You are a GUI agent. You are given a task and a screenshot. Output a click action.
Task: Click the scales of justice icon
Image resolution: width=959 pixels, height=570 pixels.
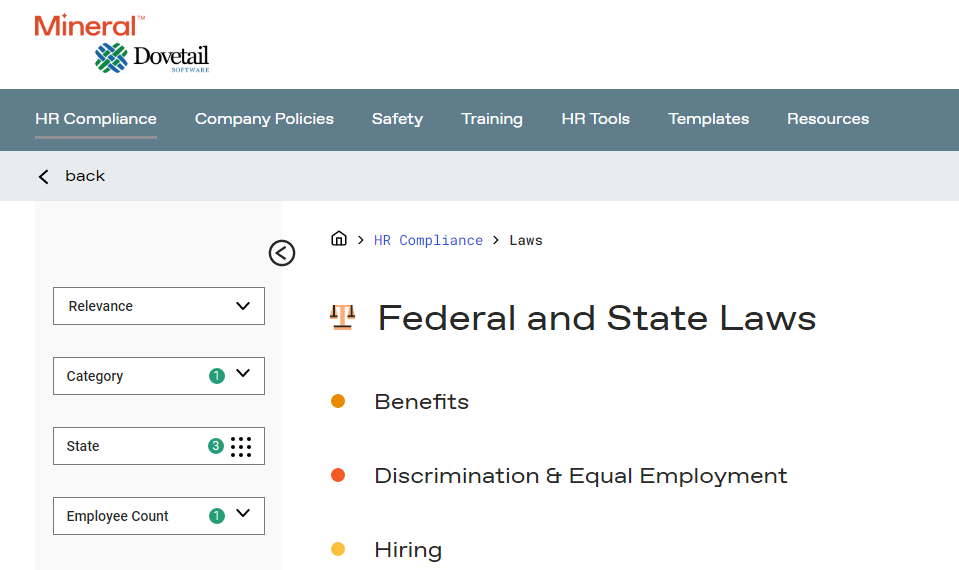[342, 317]
